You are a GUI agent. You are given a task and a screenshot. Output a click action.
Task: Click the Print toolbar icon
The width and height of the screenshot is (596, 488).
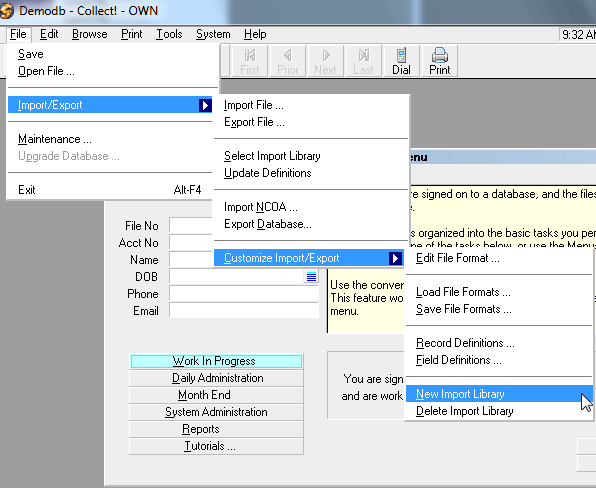pyautogui.click(x=440, y=61)
